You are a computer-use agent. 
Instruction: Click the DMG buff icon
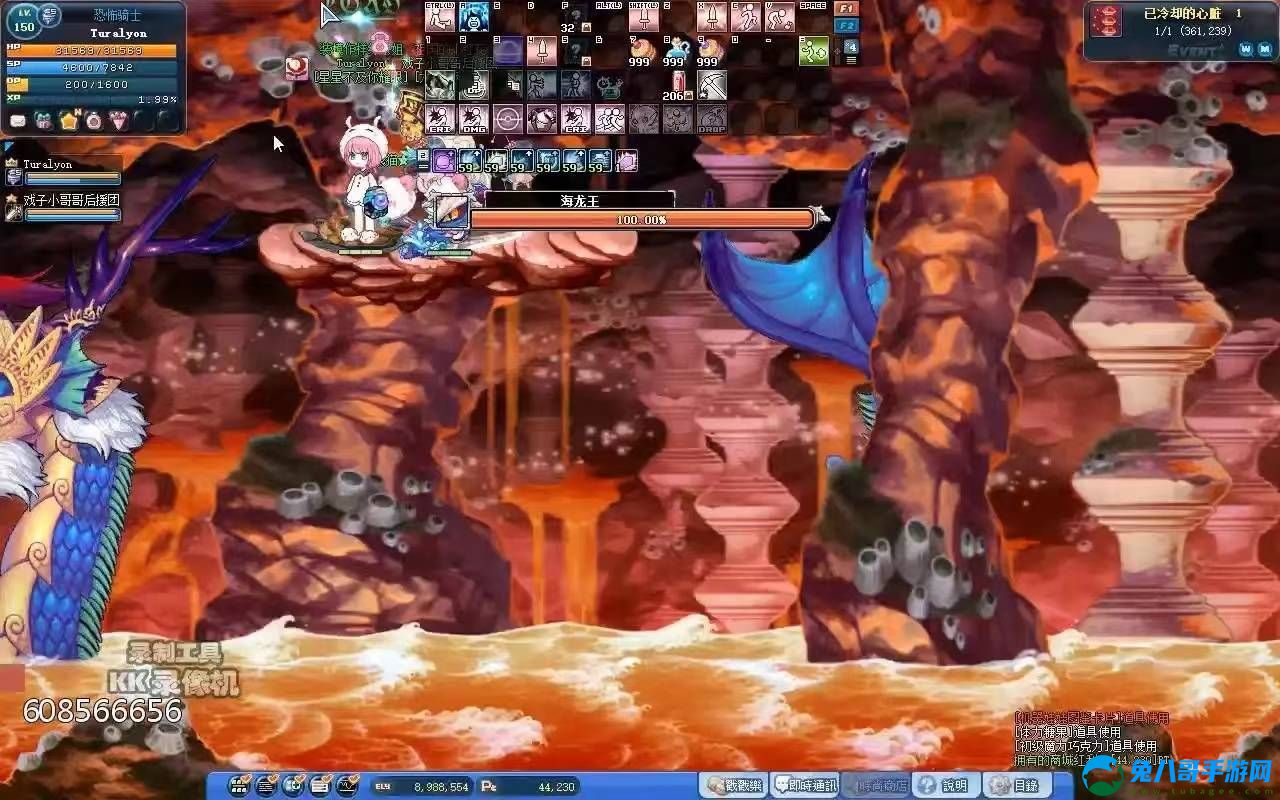(x=474, y=119)
